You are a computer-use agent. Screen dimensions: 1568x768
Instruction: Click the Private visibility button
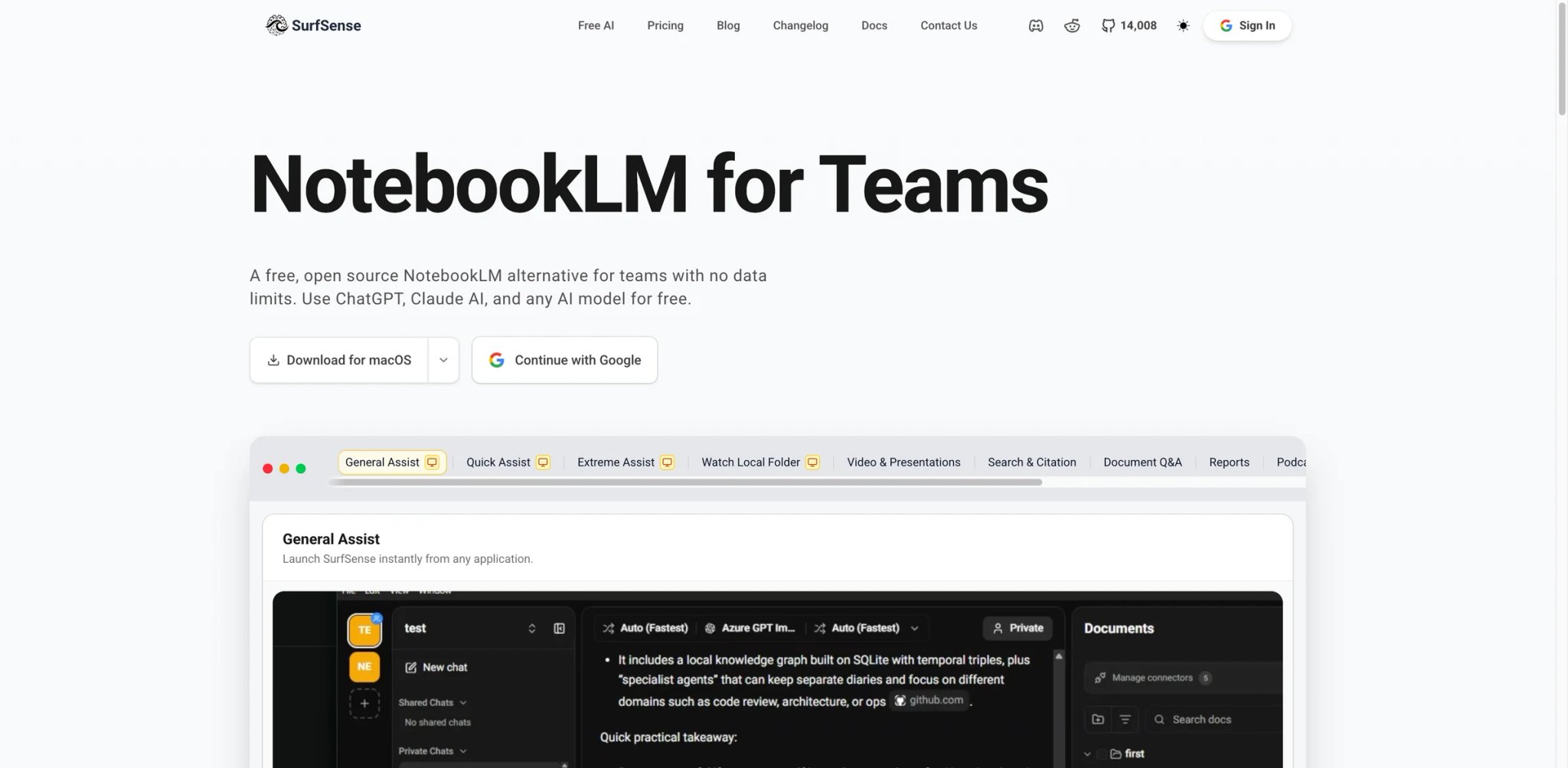[1018, 628]
